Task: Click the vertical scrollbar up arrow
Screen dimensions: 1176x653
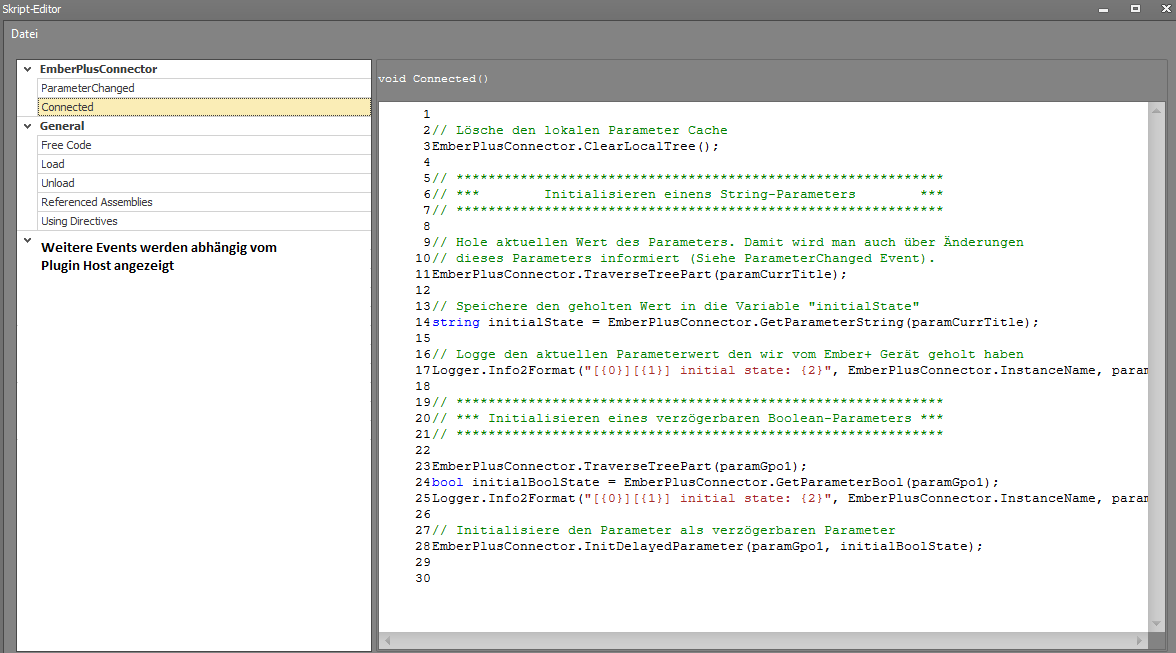Action: 1156,111
